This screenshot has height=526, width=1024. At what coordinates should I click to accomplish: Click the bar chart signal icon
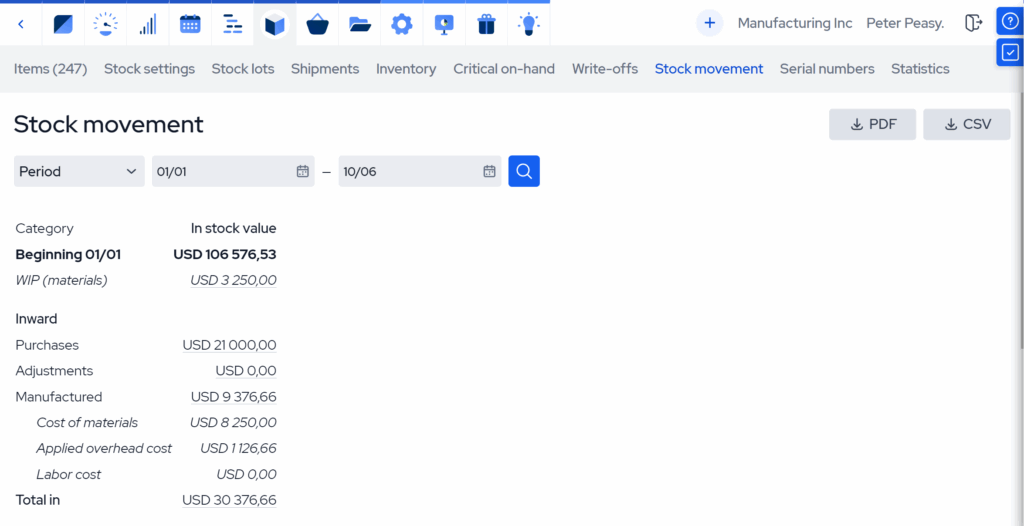(148, 24)
